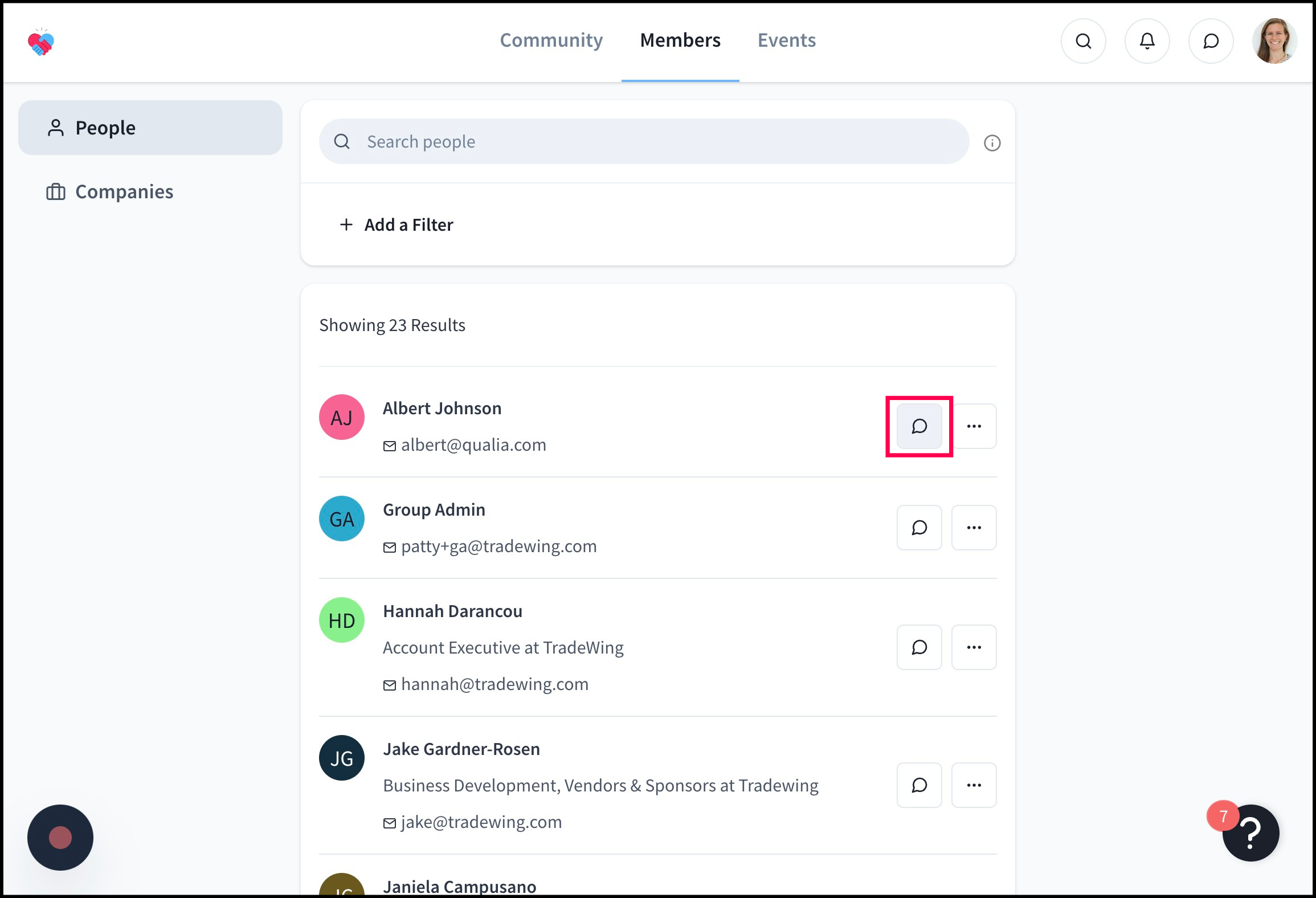1316x898 pixels.
Task: Click 'Account Executive at TradeWing' text
Action: [503, 647]
